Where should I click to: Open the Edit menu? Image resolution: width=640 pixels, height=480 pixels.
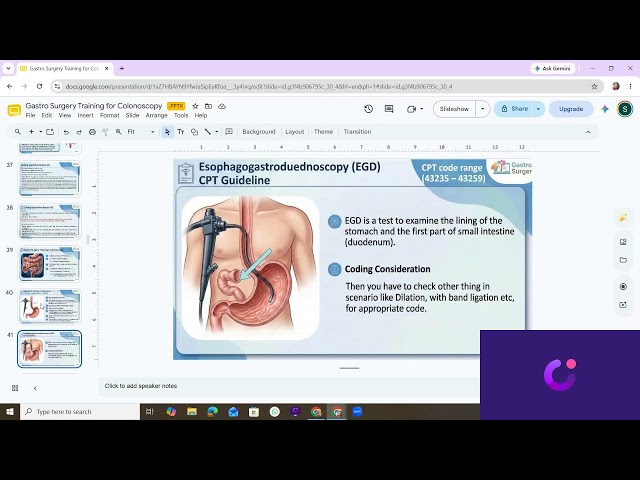point(47,116)
